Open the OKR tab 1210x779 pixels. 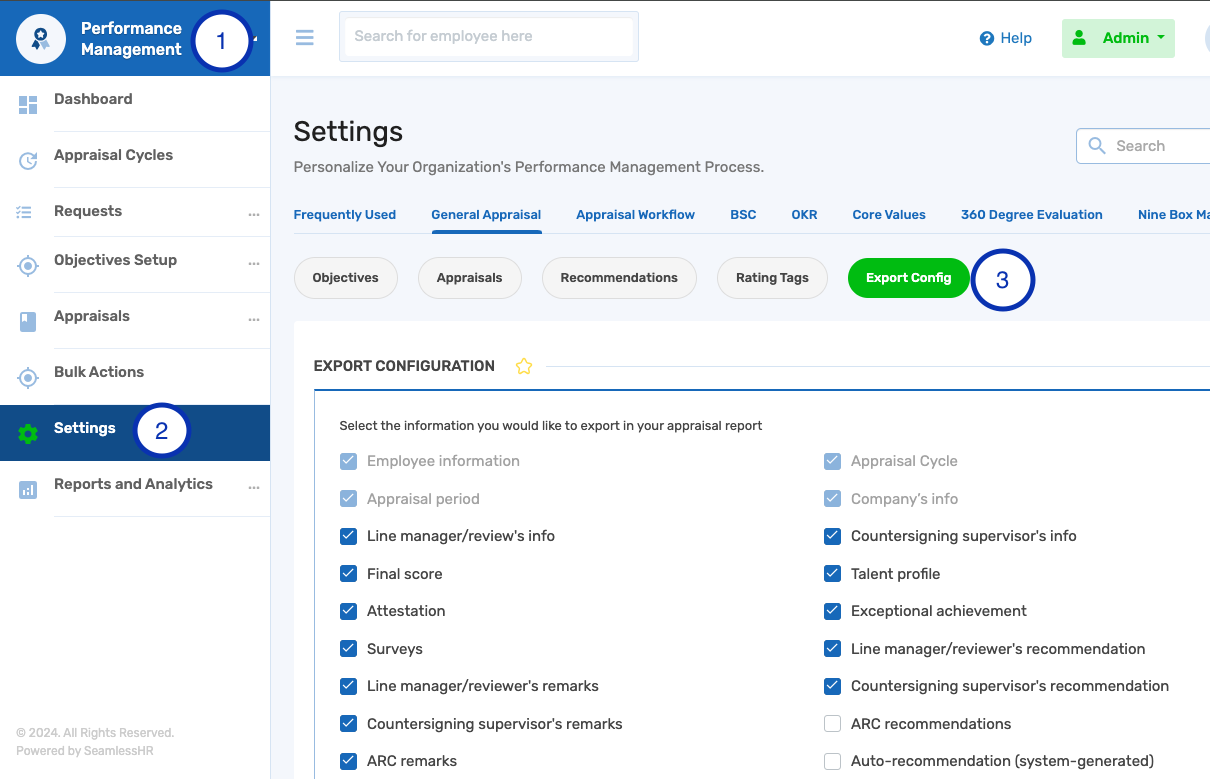click(x=805, y=215)
